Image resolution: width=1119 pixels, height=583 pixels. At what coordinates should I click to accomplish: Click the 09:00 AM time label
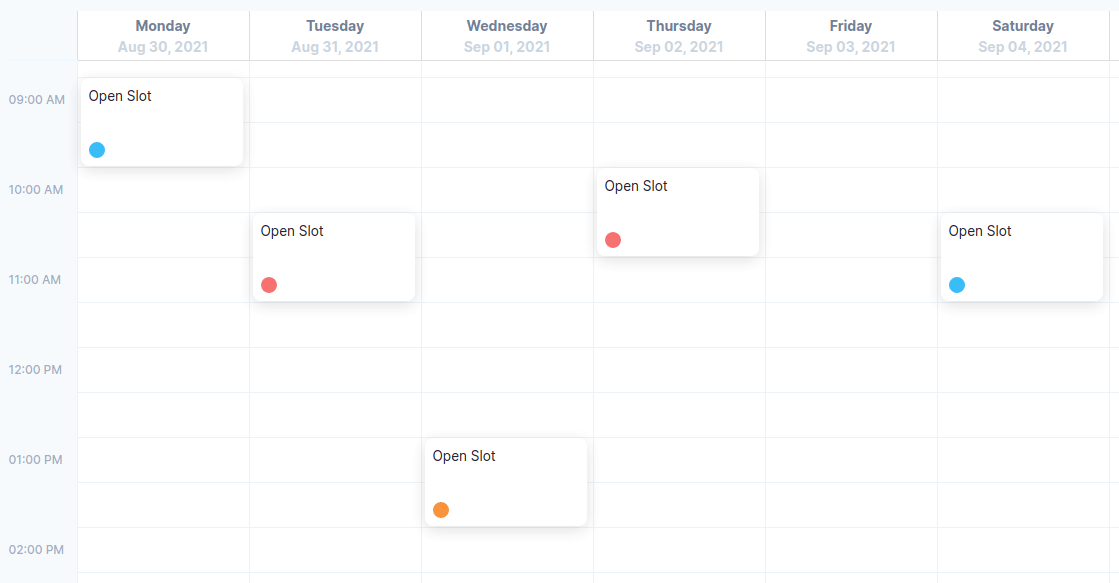tap(37, 100)
